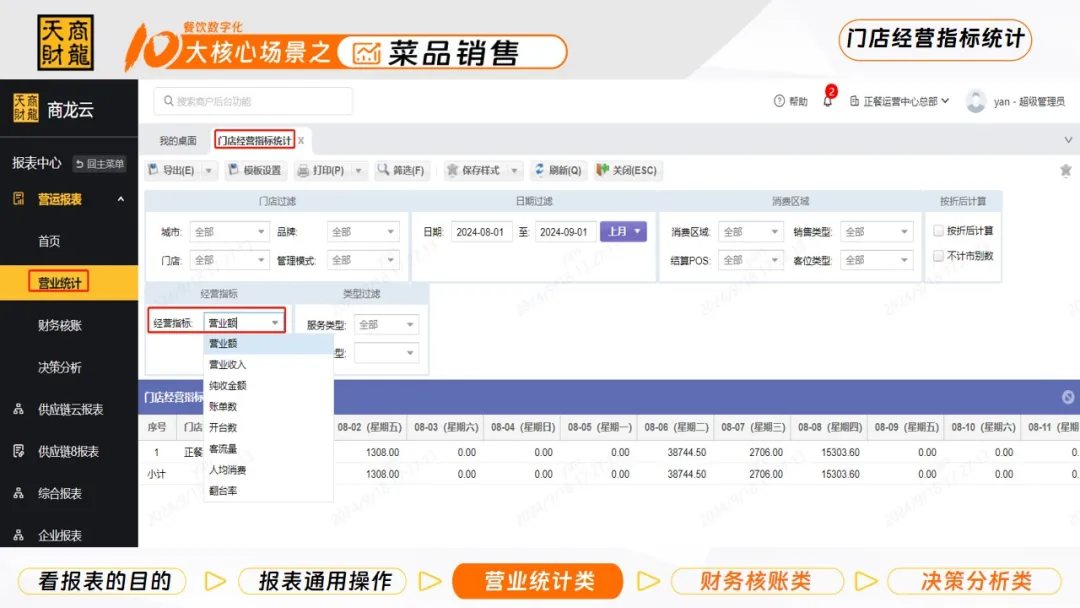Click the 帮助 help icon
The height and width of the screenshot is (608, 1080).
(x=779, y=101)
